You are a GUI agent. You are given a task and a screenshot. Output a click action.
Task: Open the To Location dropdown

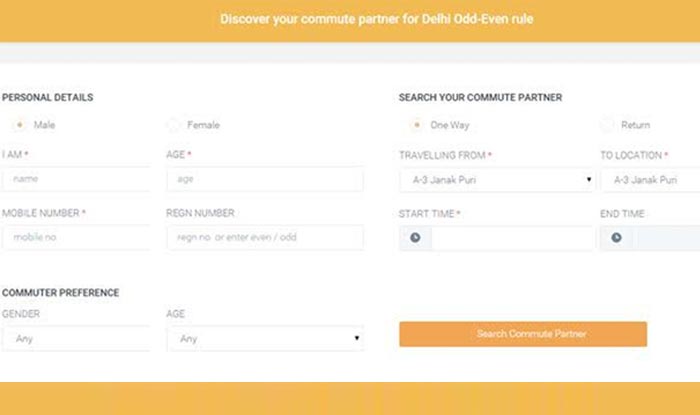point(650,180)
